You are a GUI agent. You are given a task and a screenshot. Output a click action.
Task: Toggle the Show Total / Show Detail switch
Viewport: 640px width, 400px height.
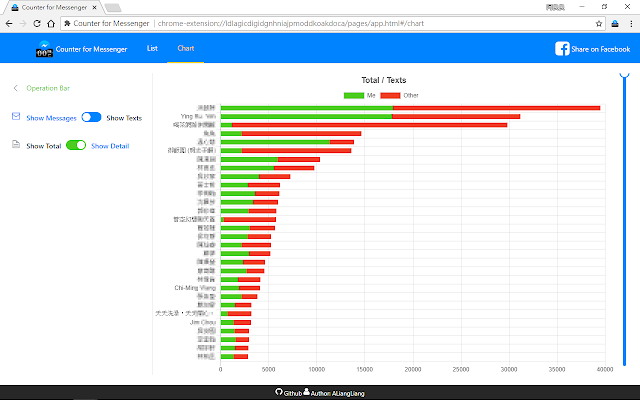tap(76, 145)
